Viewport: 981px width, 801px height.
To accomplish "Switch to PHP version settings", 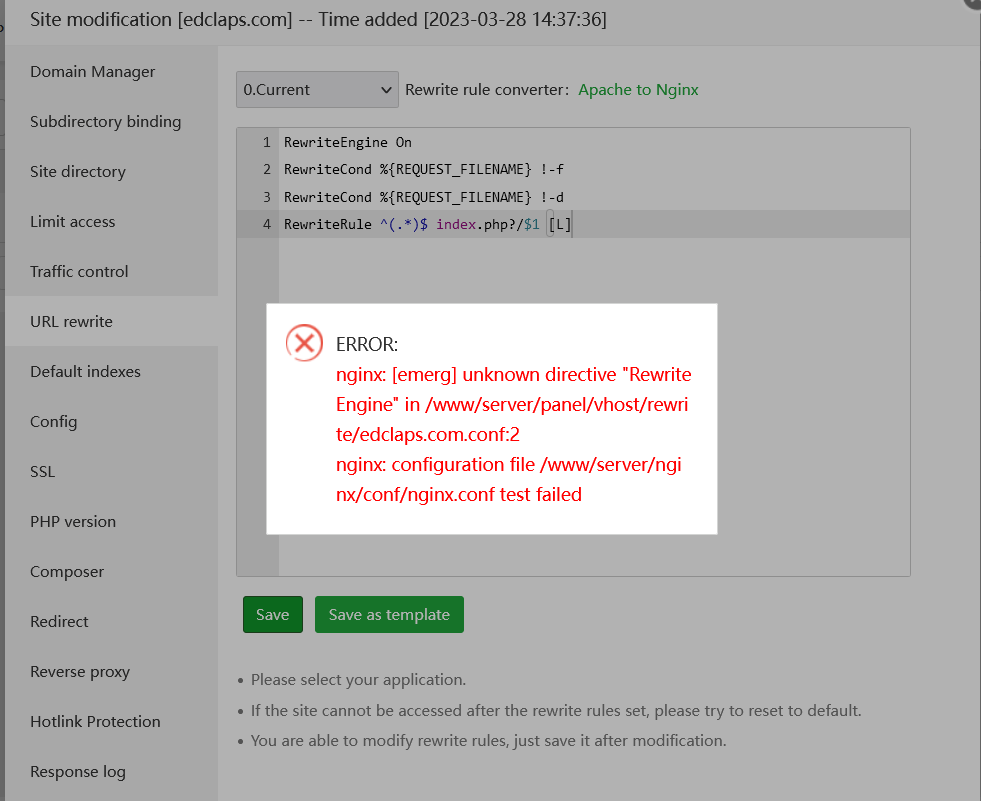I will click(73, 522).
